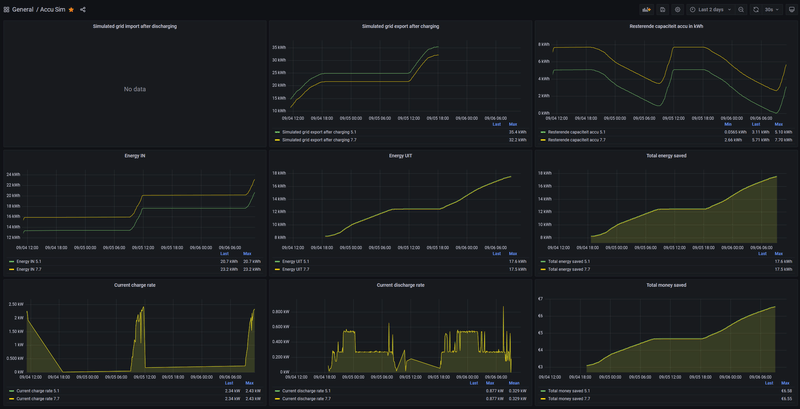Open the Current charge rate panel menu
Image resolution: width=800 pixels, height=409 pixels.
(x=135, y=285)
